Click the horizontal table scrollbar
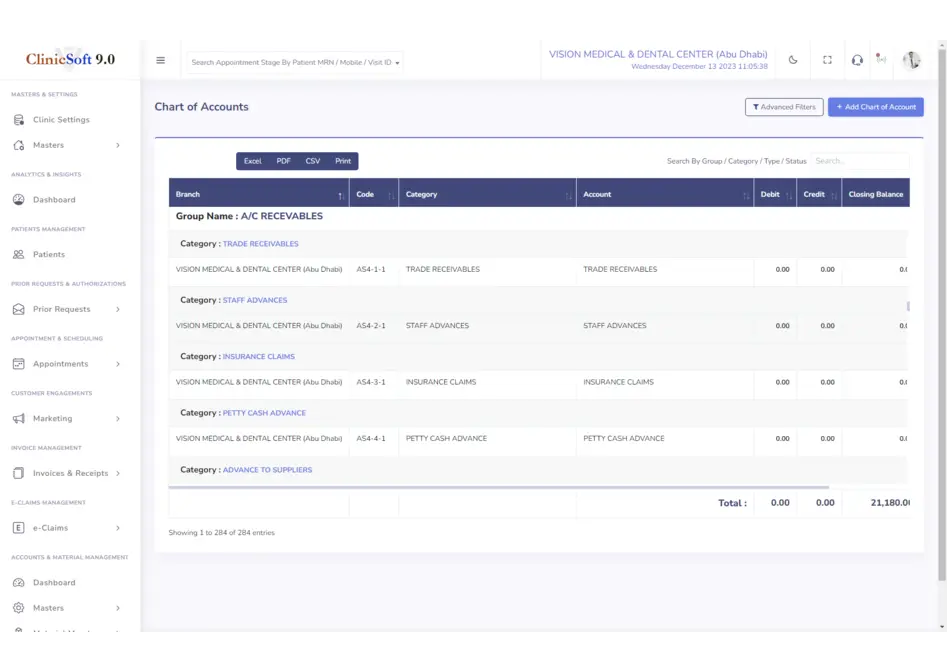This screenshot has width=947, height=672. coord(500,487)
